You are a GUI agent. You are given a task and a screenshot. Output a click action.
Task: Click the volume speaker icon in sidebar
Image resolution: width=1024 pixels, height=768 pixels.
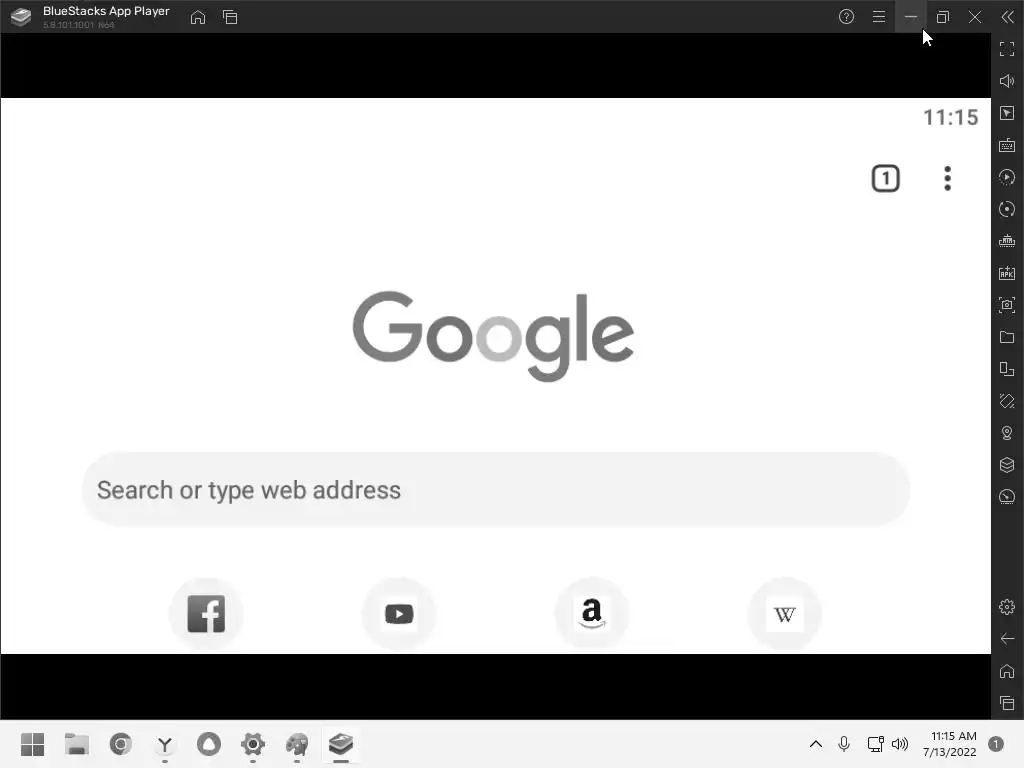point(1007,81)
